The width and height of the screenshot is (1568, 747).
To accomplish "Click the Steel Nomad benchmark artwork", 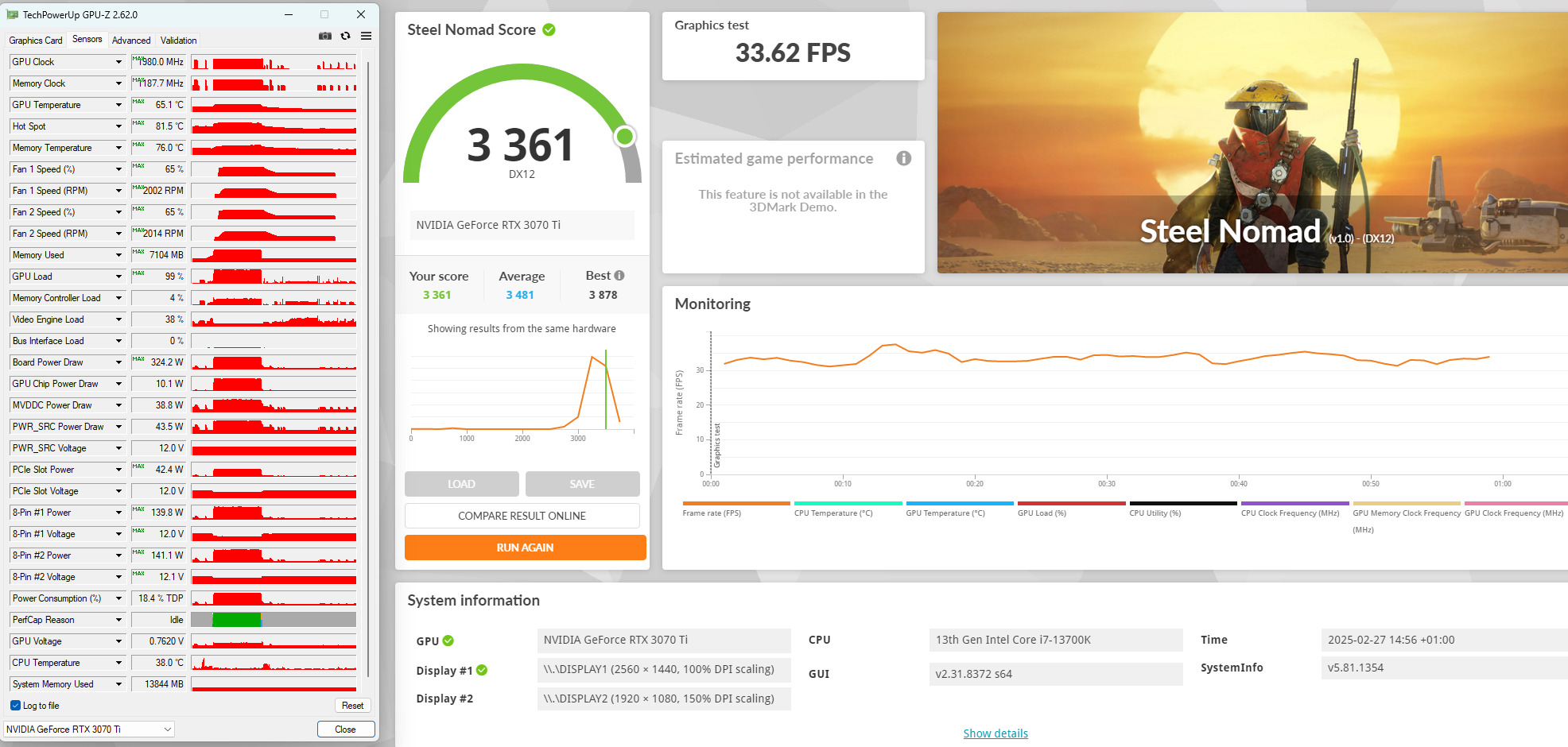I will pos(1252,143).
